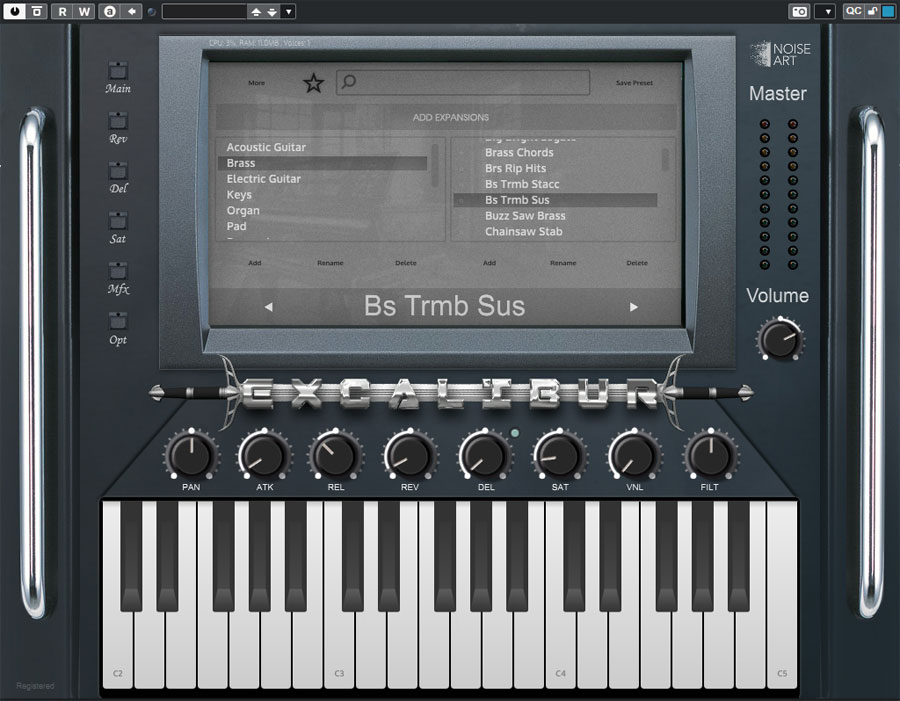Click Save Preset button
Screen dimensions: 900x701
click(634, 83)
